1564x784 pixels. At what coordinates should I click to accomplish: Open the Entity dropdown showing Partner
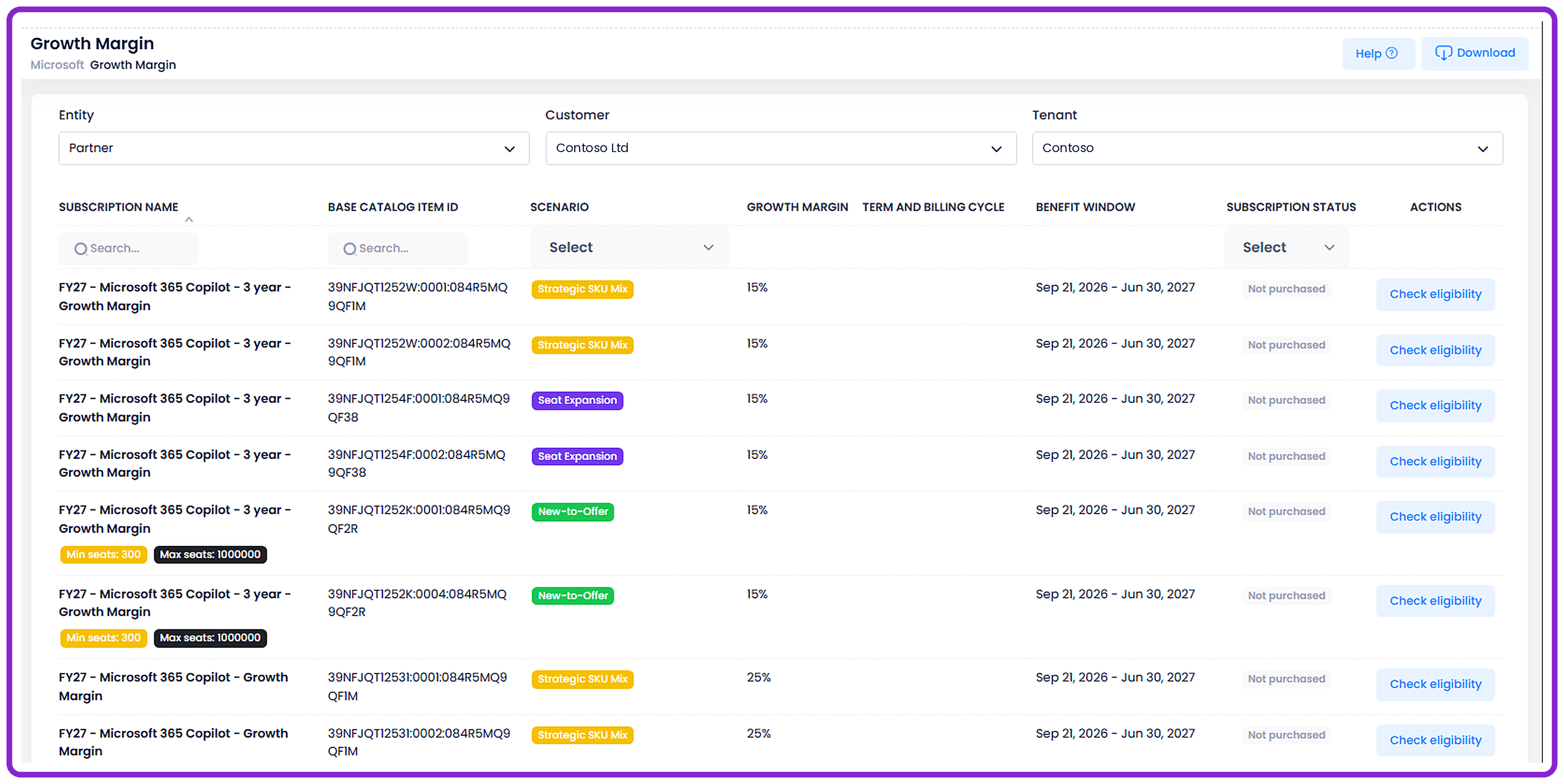coord(294,148)
